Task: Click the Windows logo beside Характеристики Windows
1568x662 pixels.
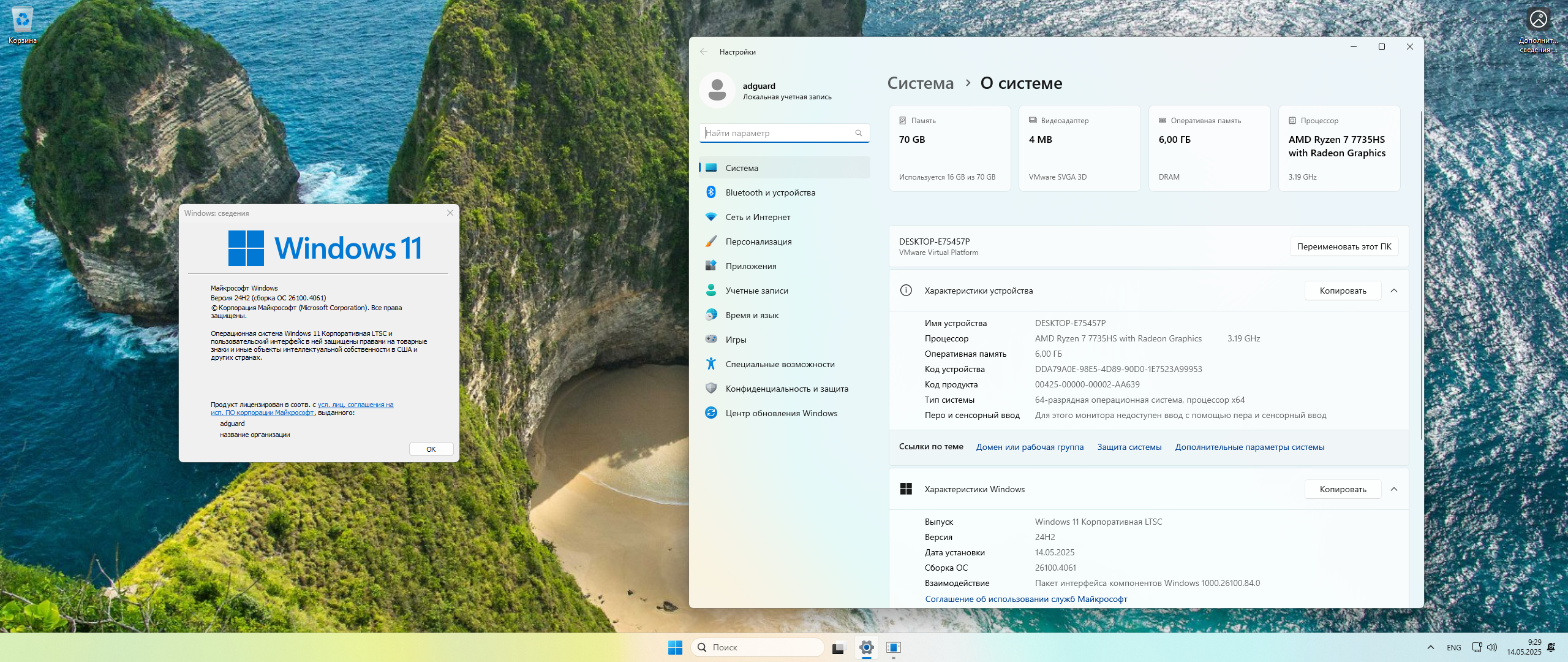Action: tap(906, 489)
